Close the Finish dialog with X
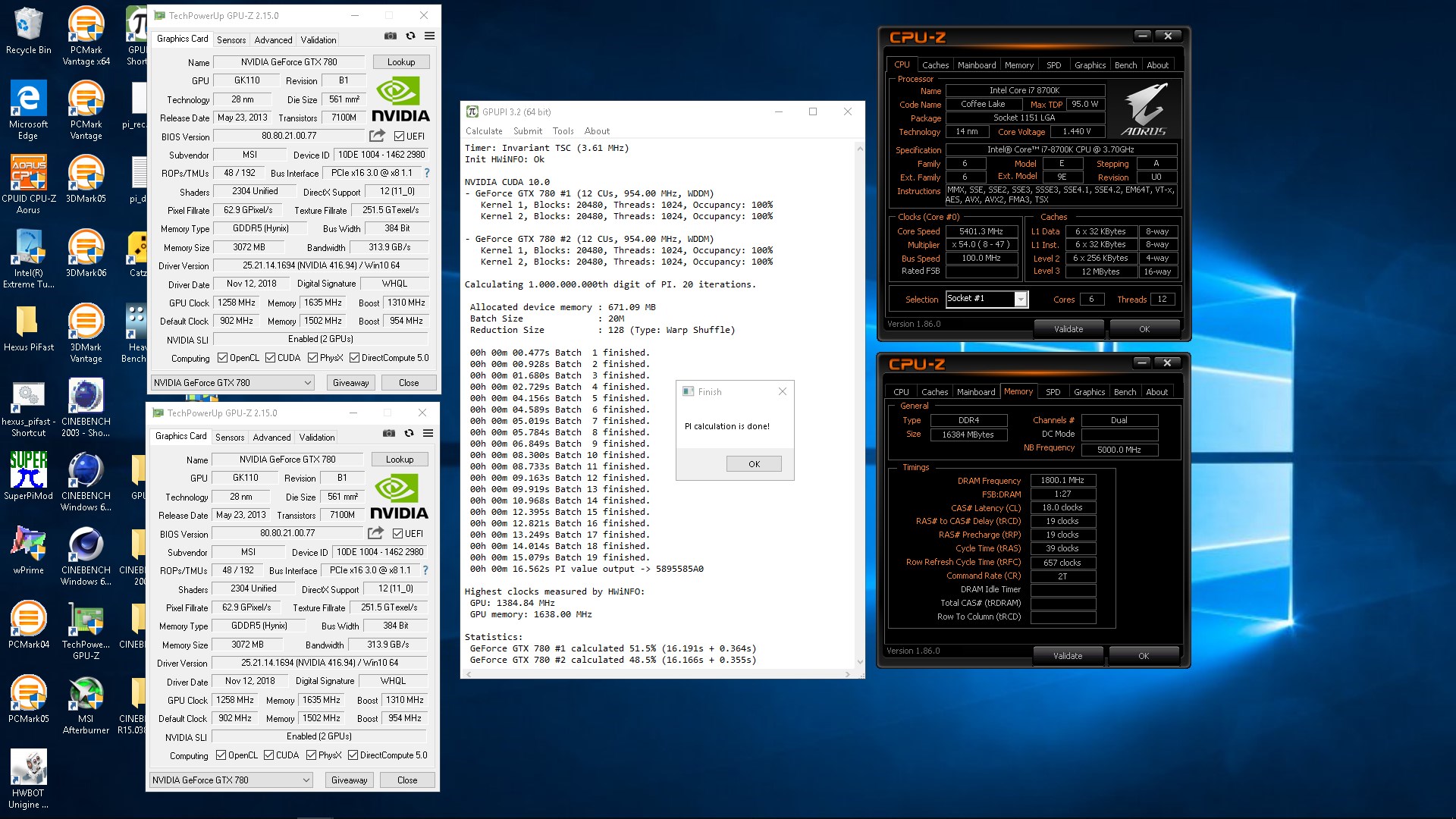Image resolution: width=1456 pixels, height=819 pixels. pos(783,392)
